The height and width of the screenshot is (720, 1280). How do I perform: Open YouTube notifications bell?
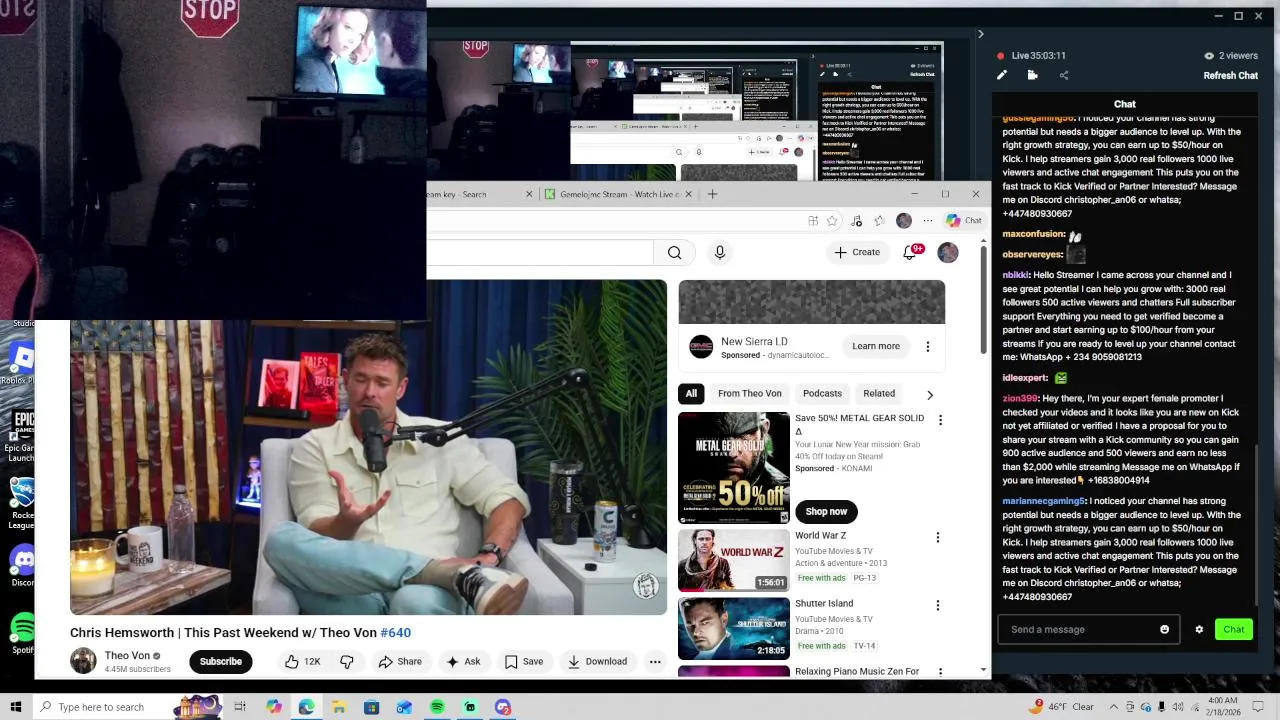pos(910,252)
